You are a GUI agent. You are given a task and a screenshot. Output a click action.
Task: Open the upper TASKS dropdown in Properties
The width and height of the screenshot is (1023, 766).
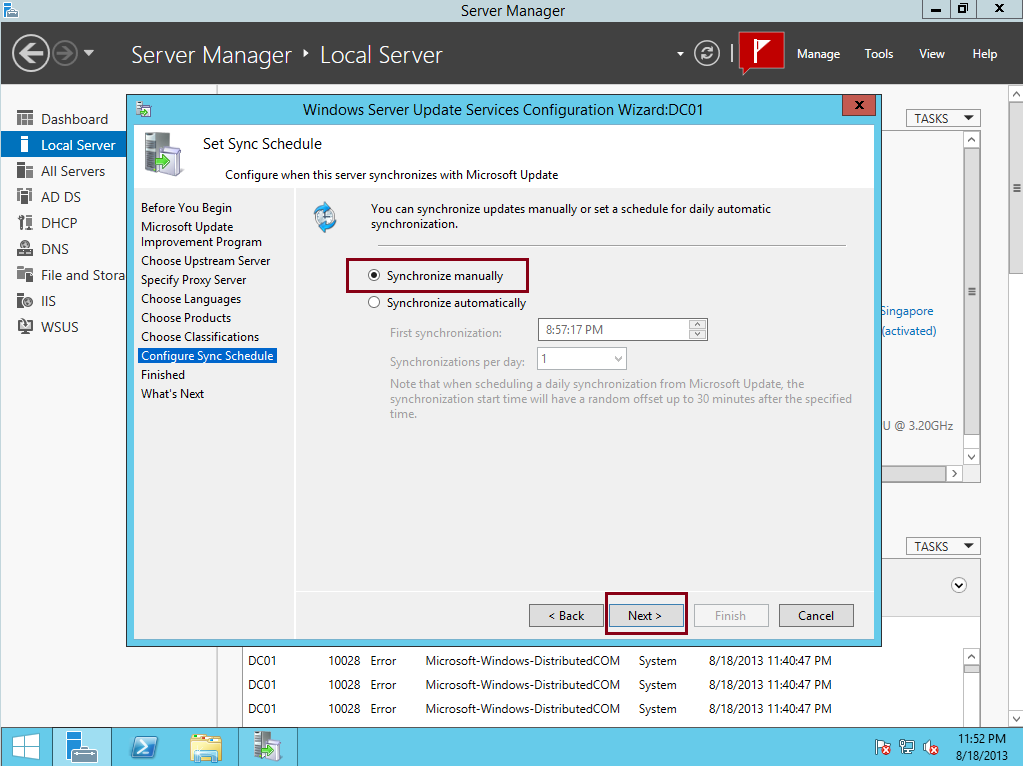943,118
